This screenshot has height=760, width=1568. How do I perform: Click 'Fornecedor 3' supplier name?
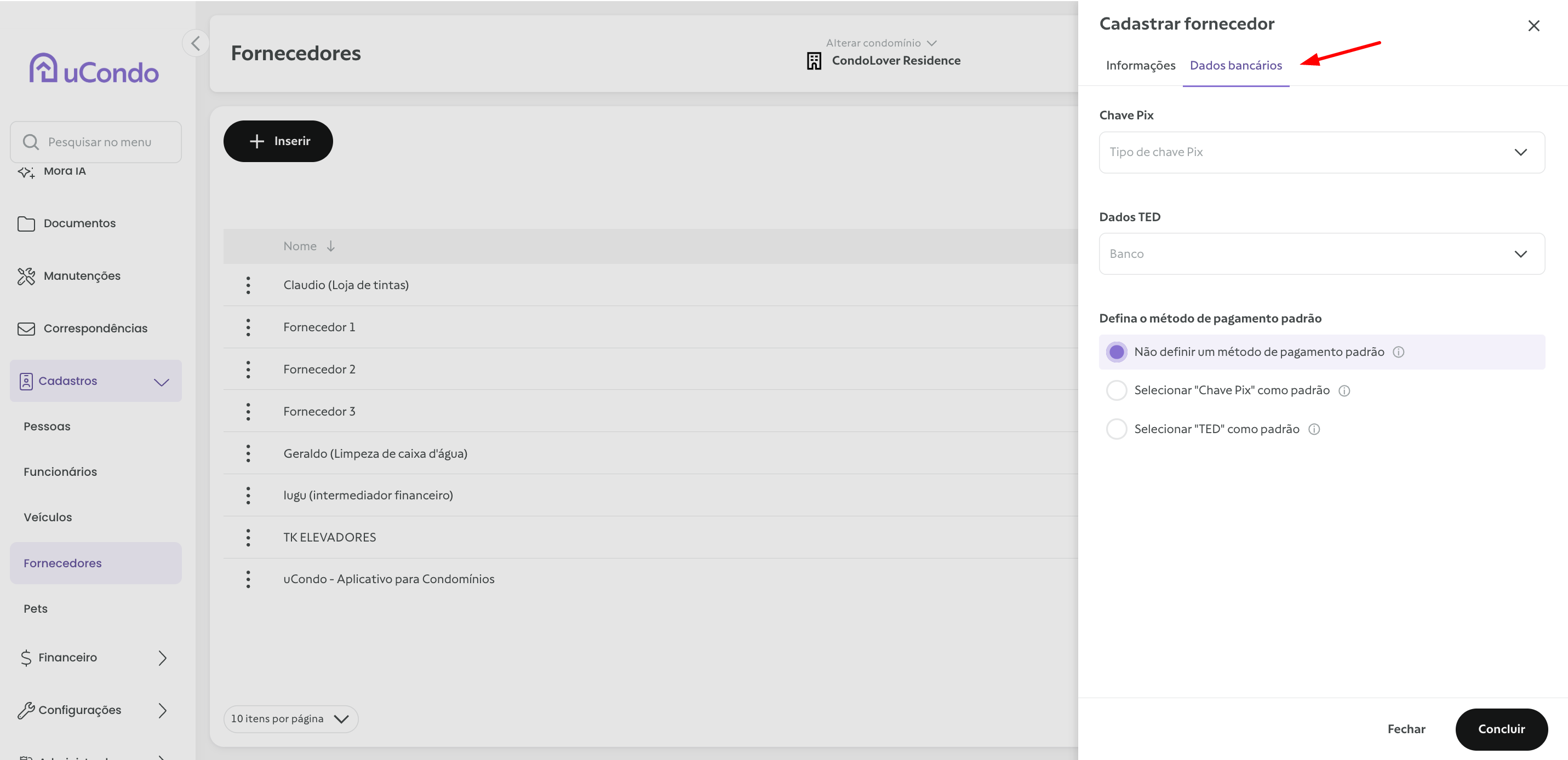(319, 411)
